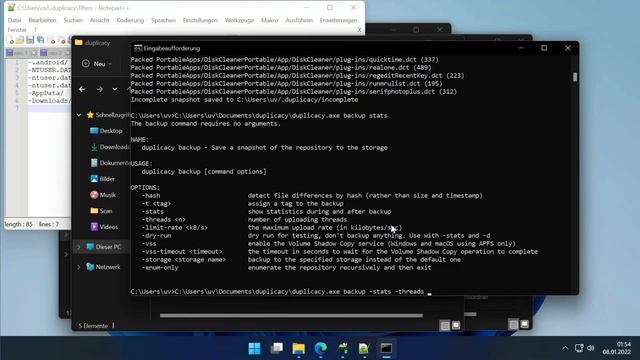
Task: Open File Explorer from the taskbar
Action: click(299, 349)
